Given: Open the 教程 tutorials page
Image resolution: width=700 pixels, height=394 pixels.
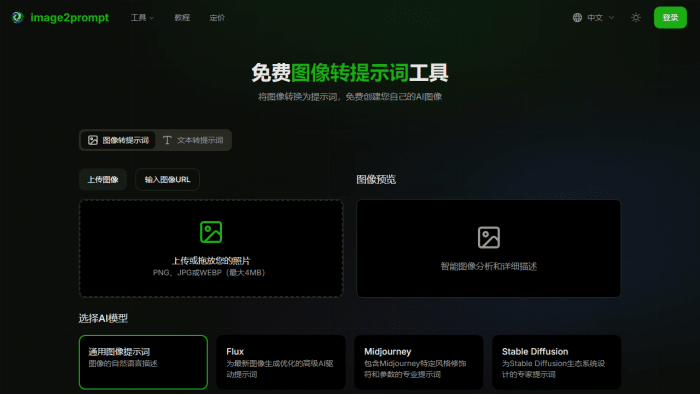Looking at the screenshot, I should tap(182, 17).
